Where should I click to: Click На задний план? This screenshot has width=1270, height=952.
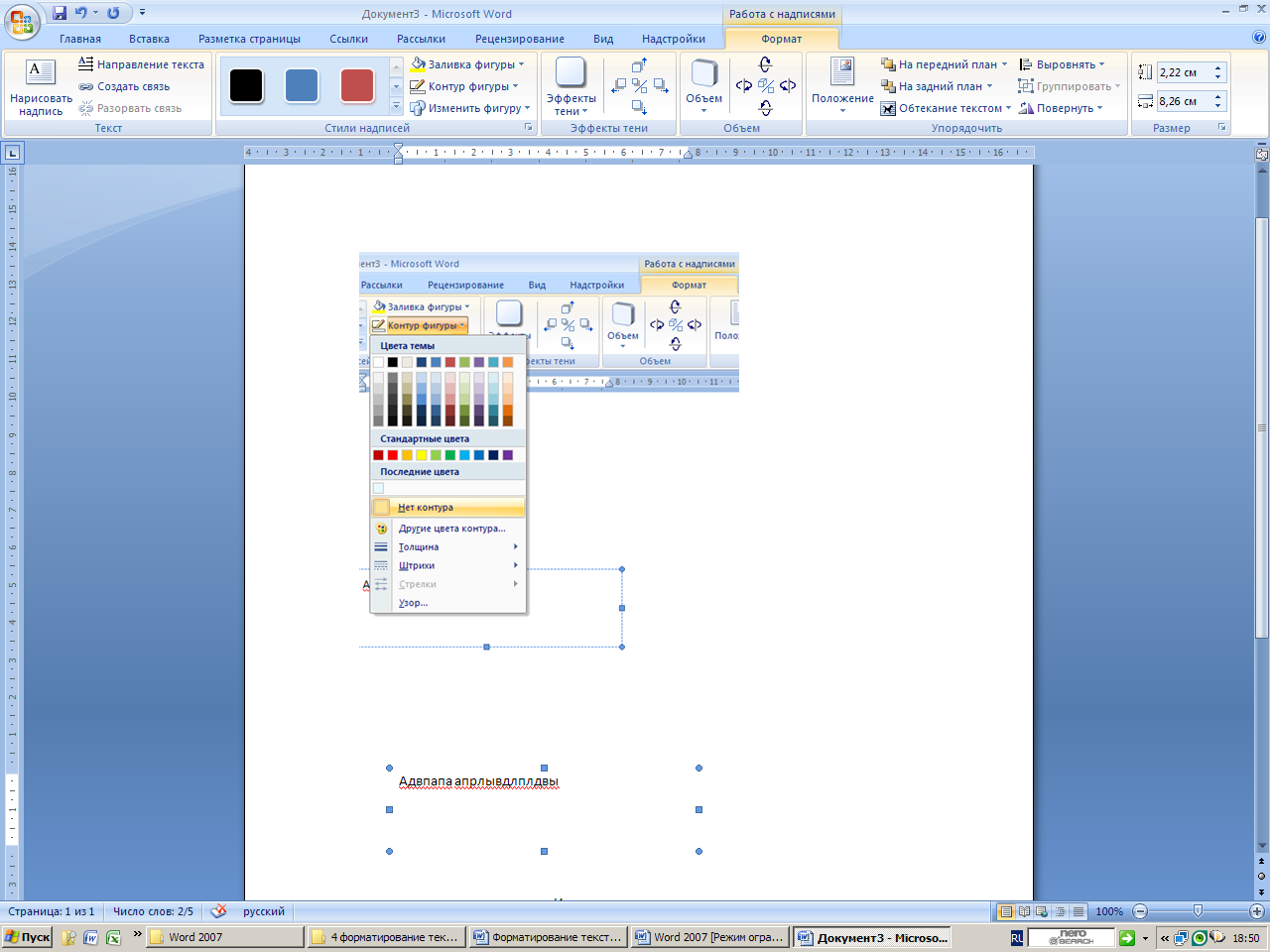click(937, 86)
